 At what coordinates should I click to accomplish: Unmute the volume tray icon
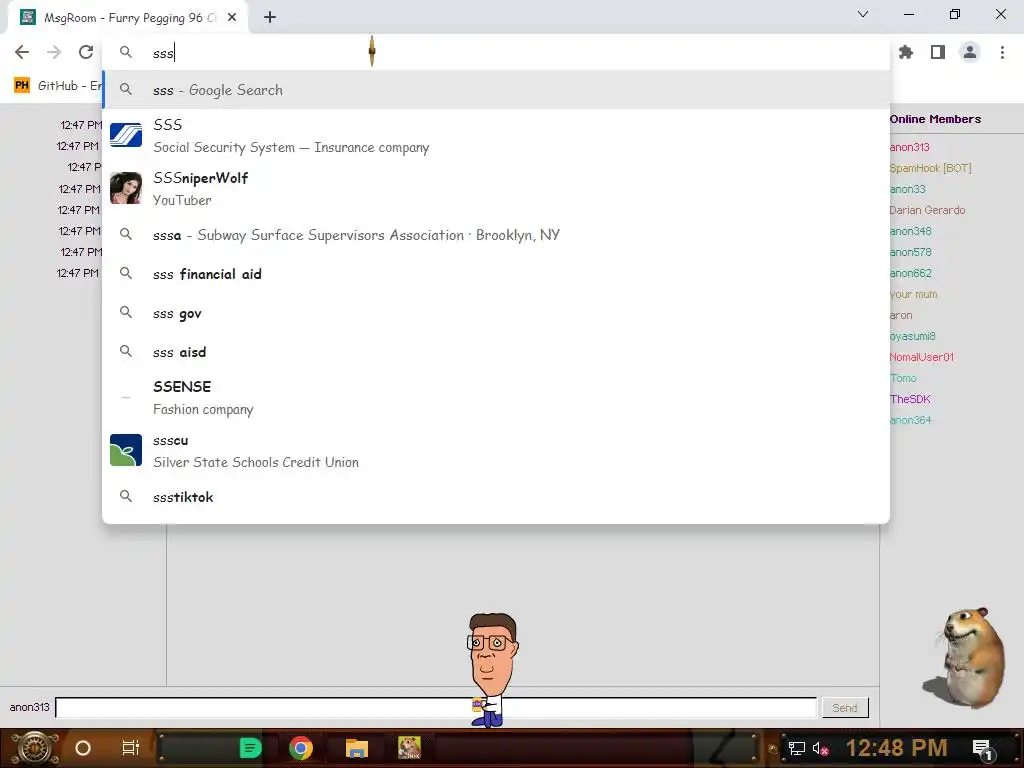pos(820,748)
